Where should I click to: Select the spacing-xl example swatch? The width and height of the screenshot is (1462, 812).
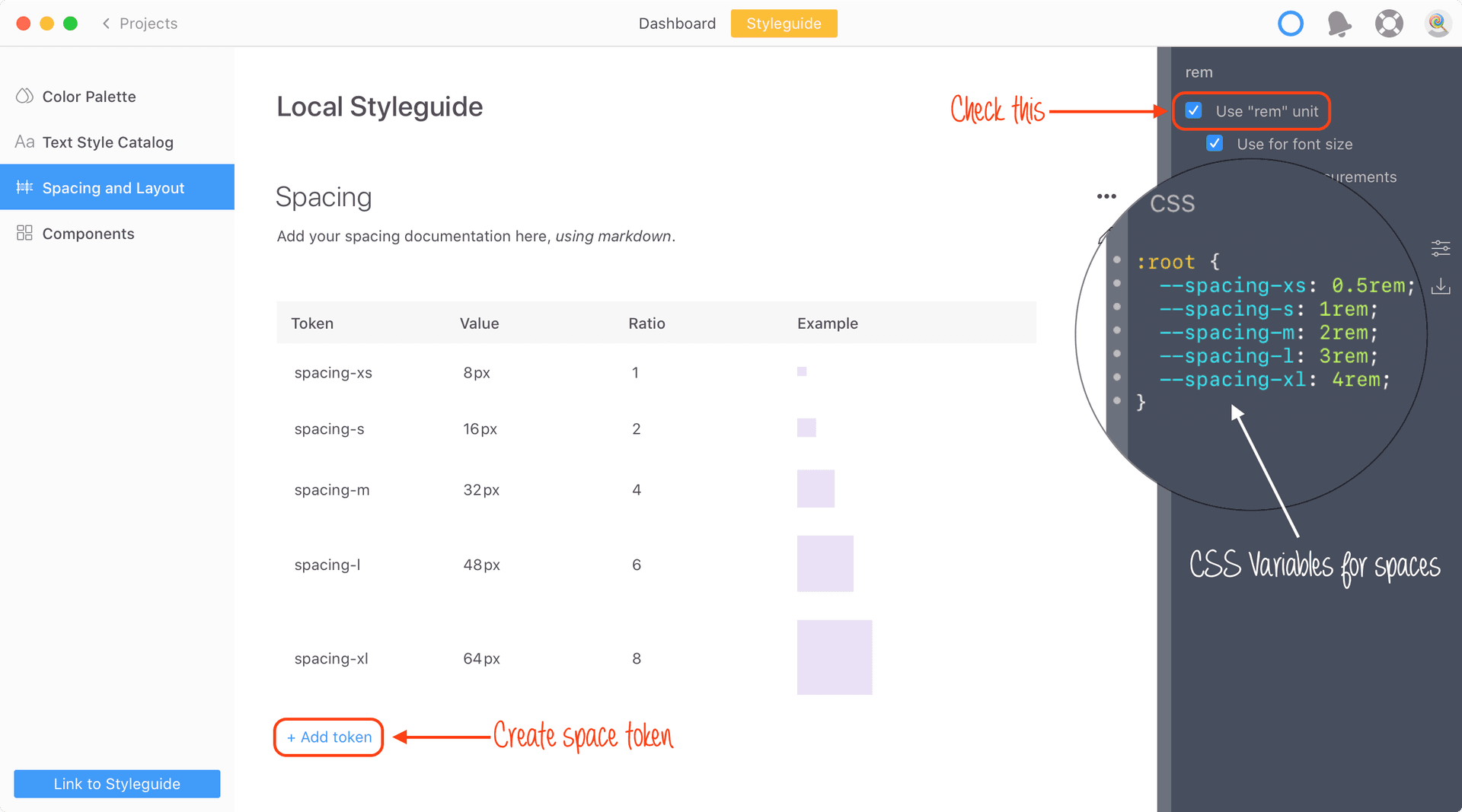(x=835, y=658)
